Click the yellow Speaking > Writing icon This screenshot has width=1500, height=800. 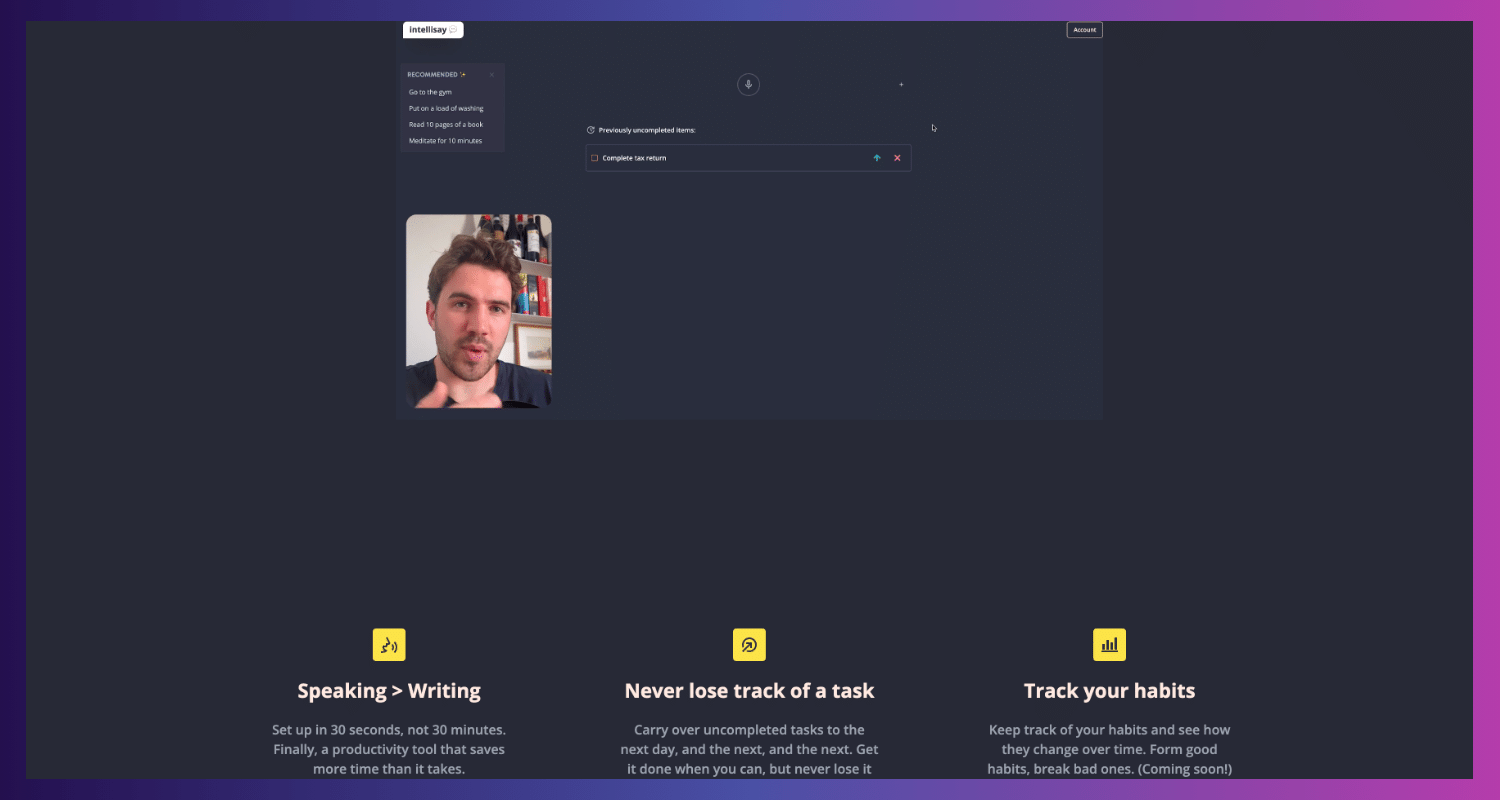tap(389, 645)
